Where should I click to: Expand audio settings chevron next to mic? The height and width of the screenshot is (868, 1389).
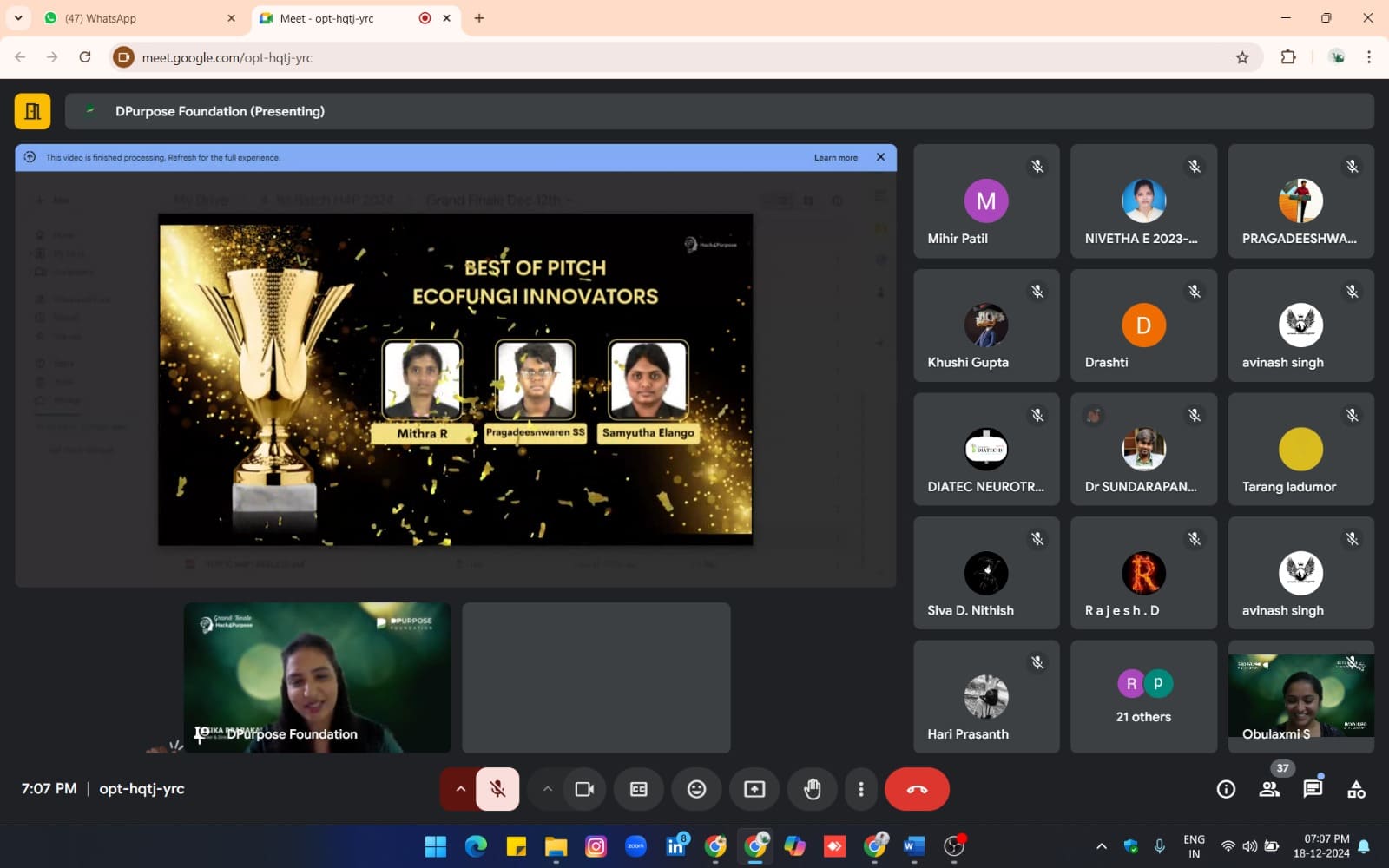(460, 789)
